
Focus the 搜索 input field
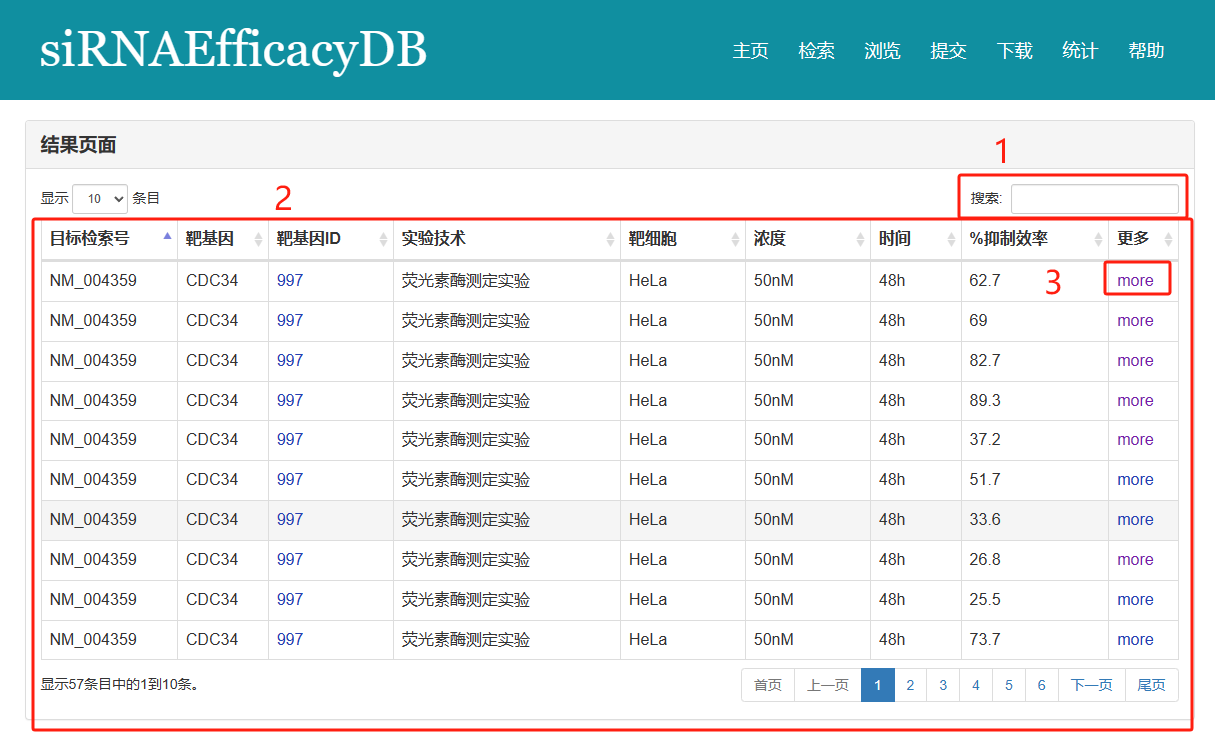click(1094, 199)
